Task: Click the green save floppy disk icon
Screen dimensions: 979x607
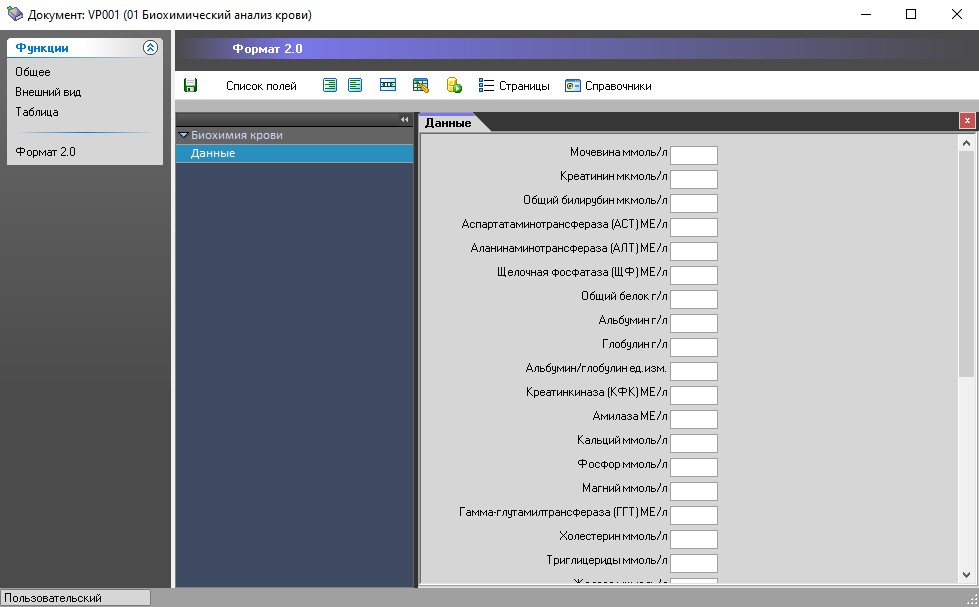Action: 190,86
